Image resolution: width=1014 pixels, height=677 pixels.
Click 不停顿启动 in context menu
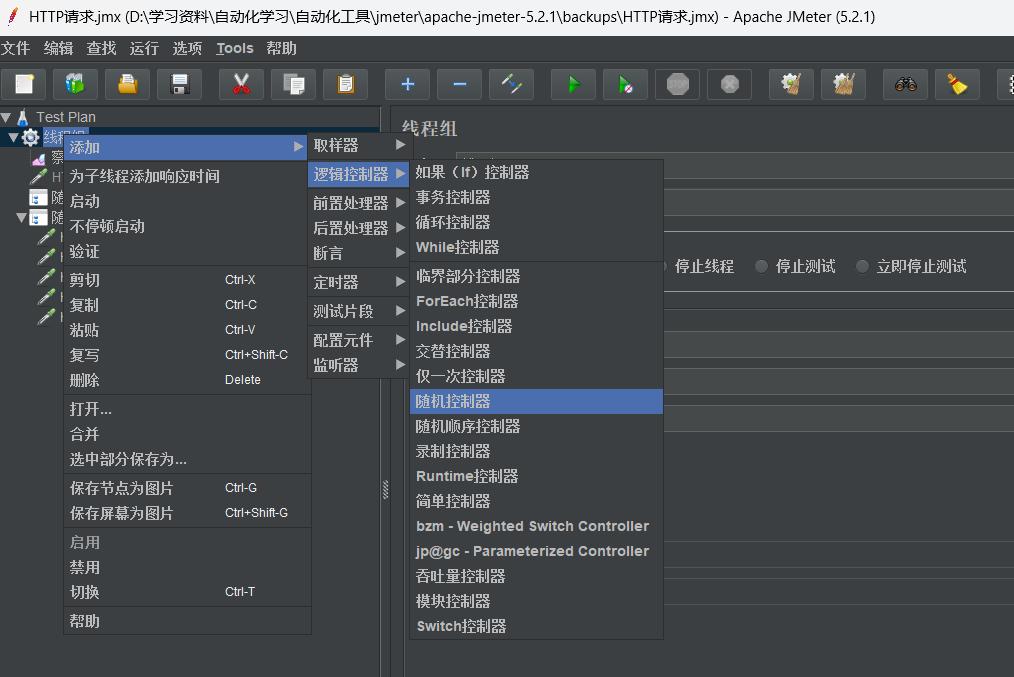point(187,226)
